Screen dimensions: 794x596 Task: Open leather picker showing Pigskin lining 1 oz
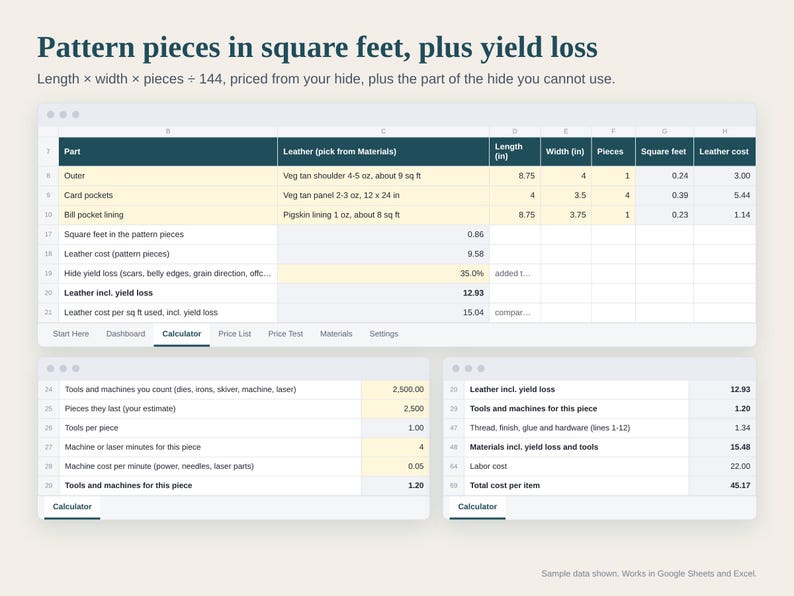click(383, 215)
